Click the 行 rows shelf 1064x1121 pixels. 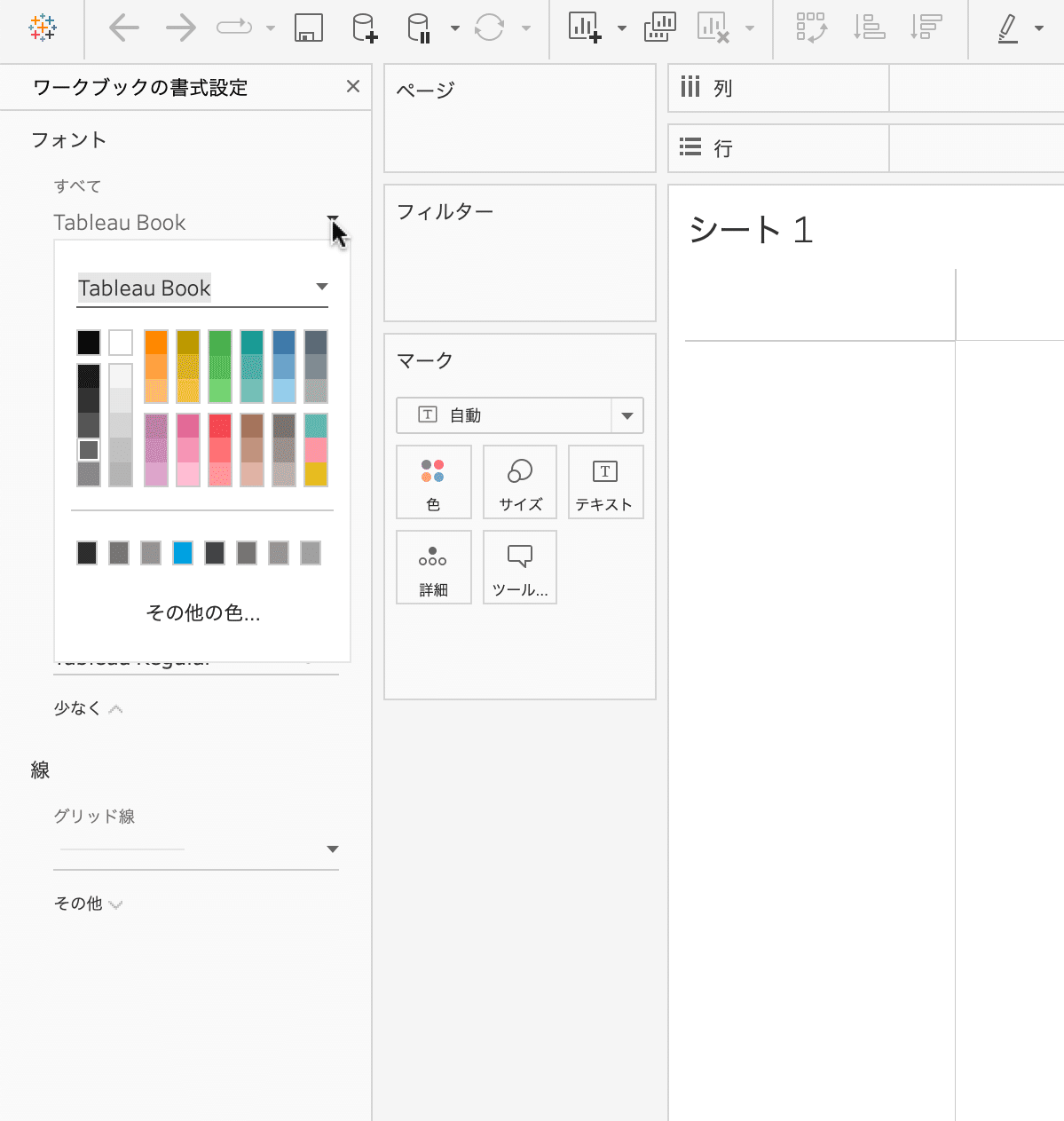[865, 148]
